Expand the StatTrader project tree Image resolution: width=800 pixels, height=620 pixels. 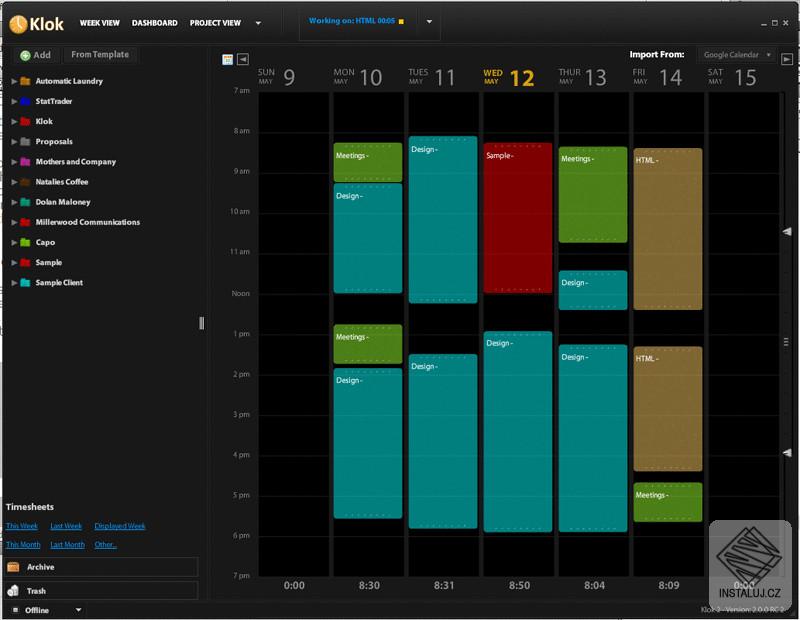pyautogui.click(x=14, y=101)
